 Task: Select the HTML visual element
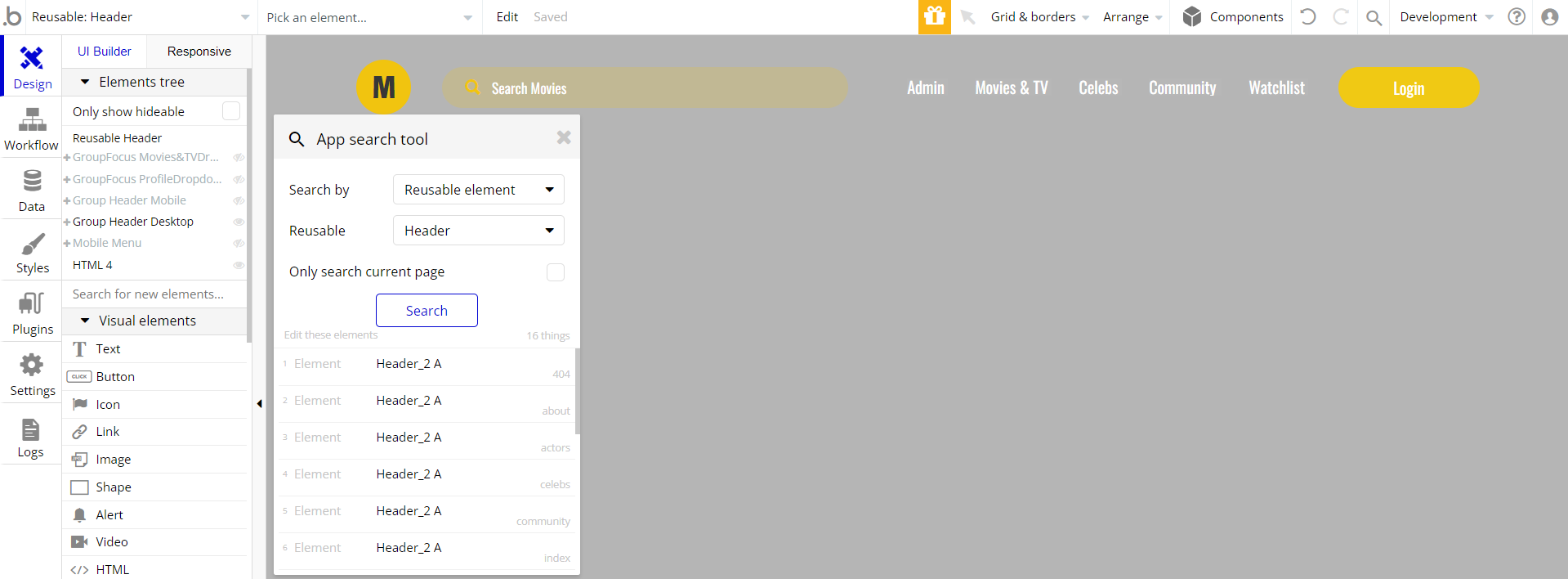tap(154, 569)
